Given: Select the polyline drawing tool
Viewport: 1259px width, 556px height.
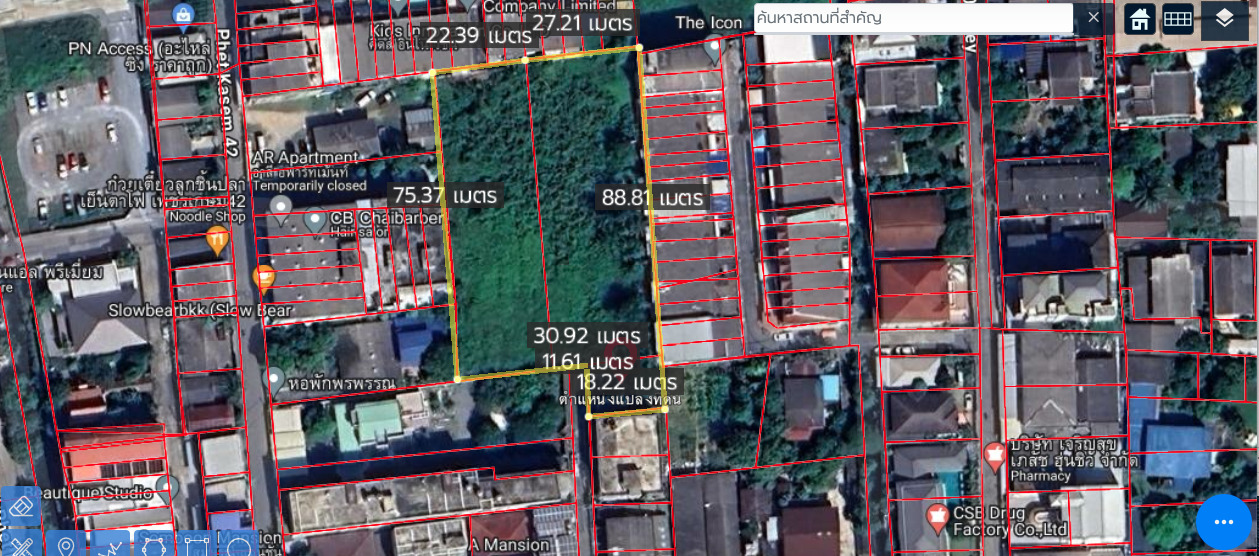Looking at the screenshot, I should (x=110, y=546).
